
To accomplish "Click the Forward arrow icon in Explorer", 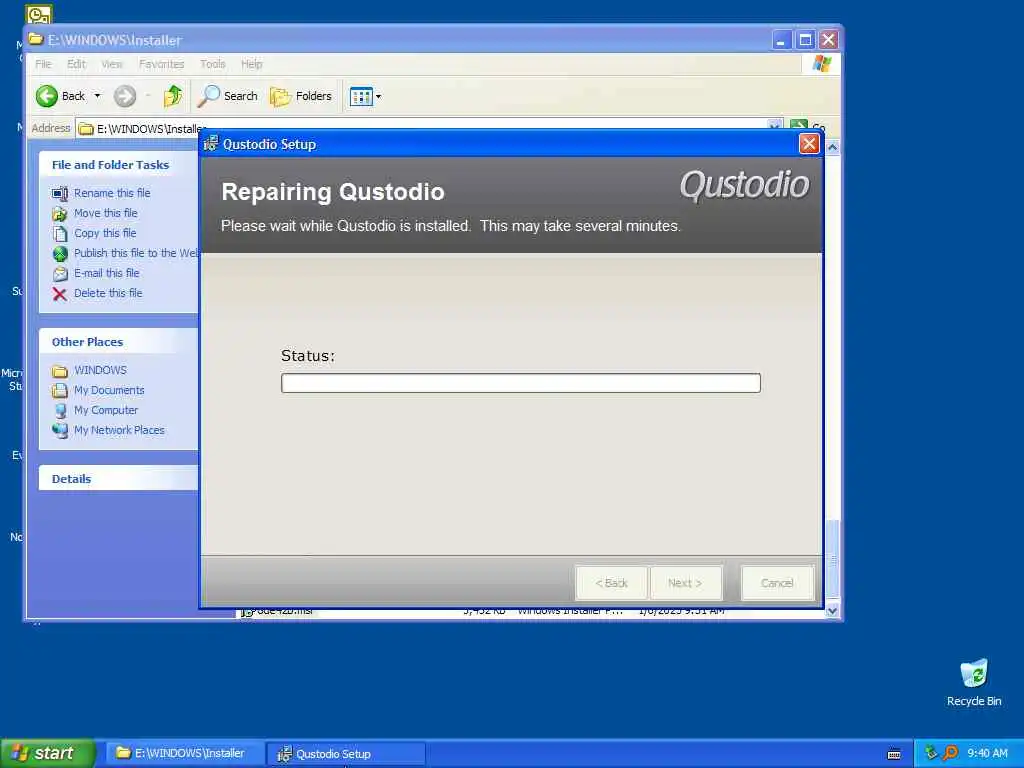I will (125, 96).
